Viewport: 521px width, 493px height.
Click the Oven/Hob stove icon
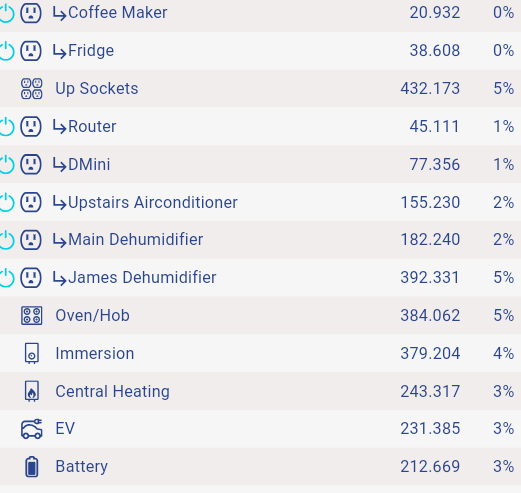pos(32,315)
